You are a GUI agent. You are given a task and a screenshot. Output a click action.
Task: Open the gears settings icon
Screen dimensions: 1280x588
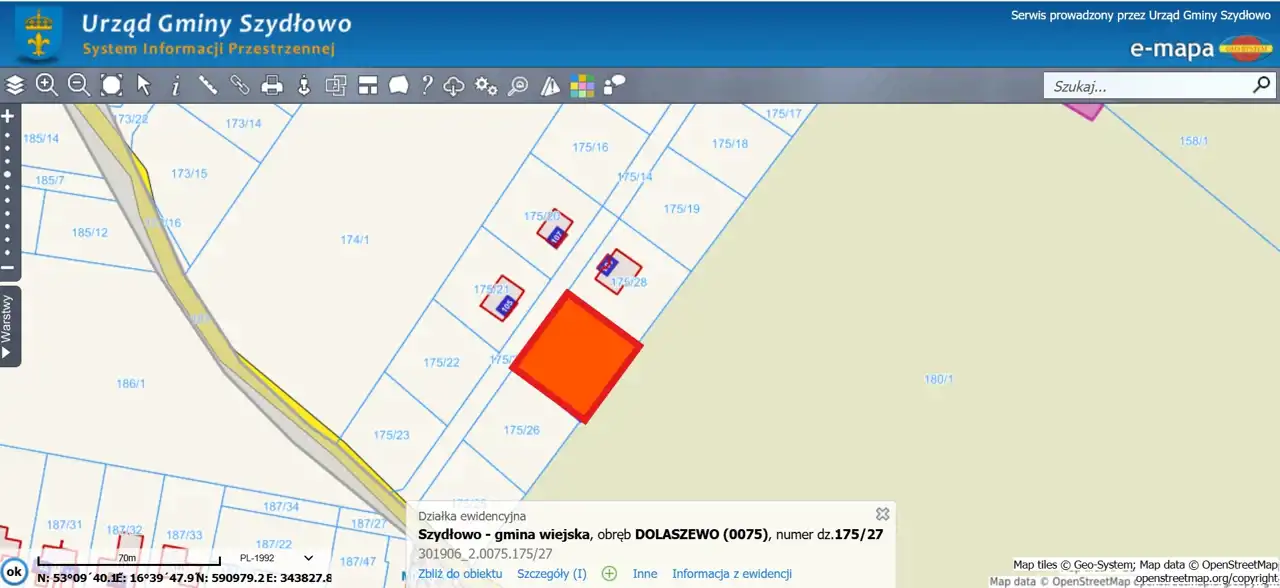tap(486, 85)
